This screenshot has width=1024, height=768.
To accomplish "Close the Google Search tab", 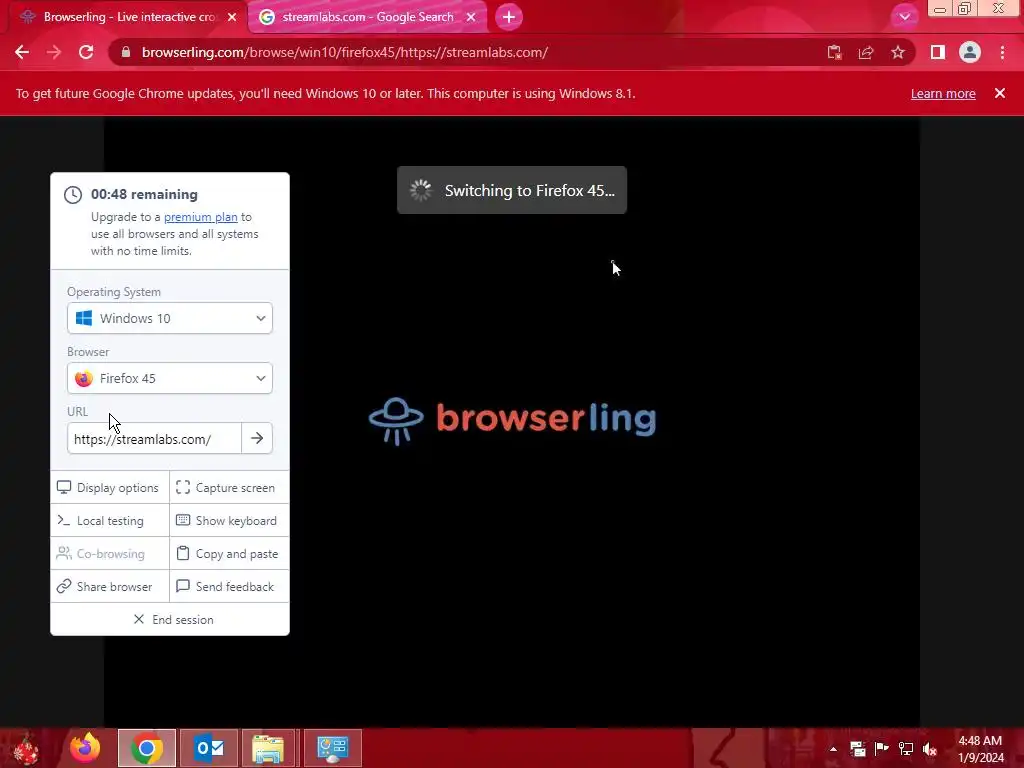I will [471, 17].
